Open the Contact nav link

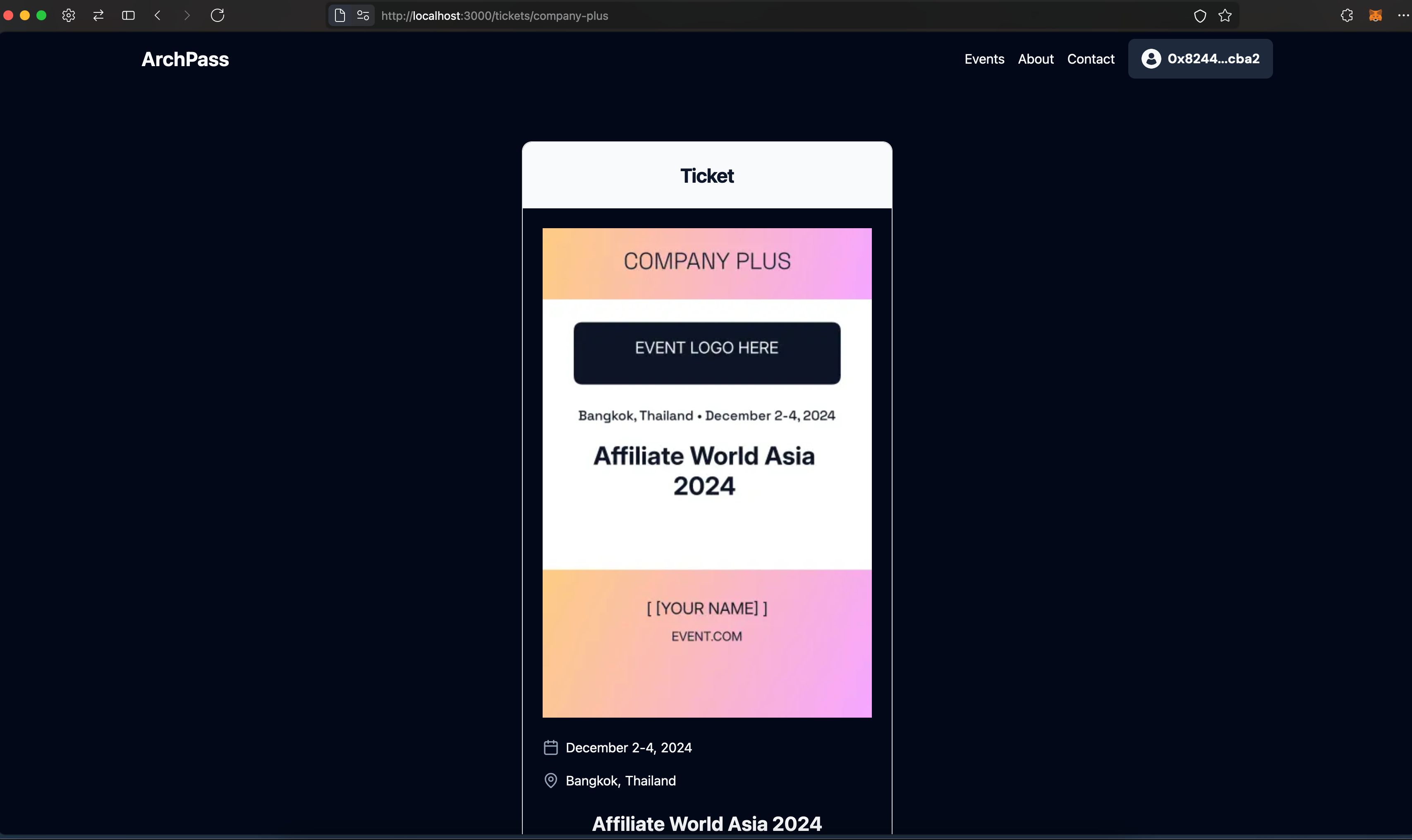[x=1090, y=59]
